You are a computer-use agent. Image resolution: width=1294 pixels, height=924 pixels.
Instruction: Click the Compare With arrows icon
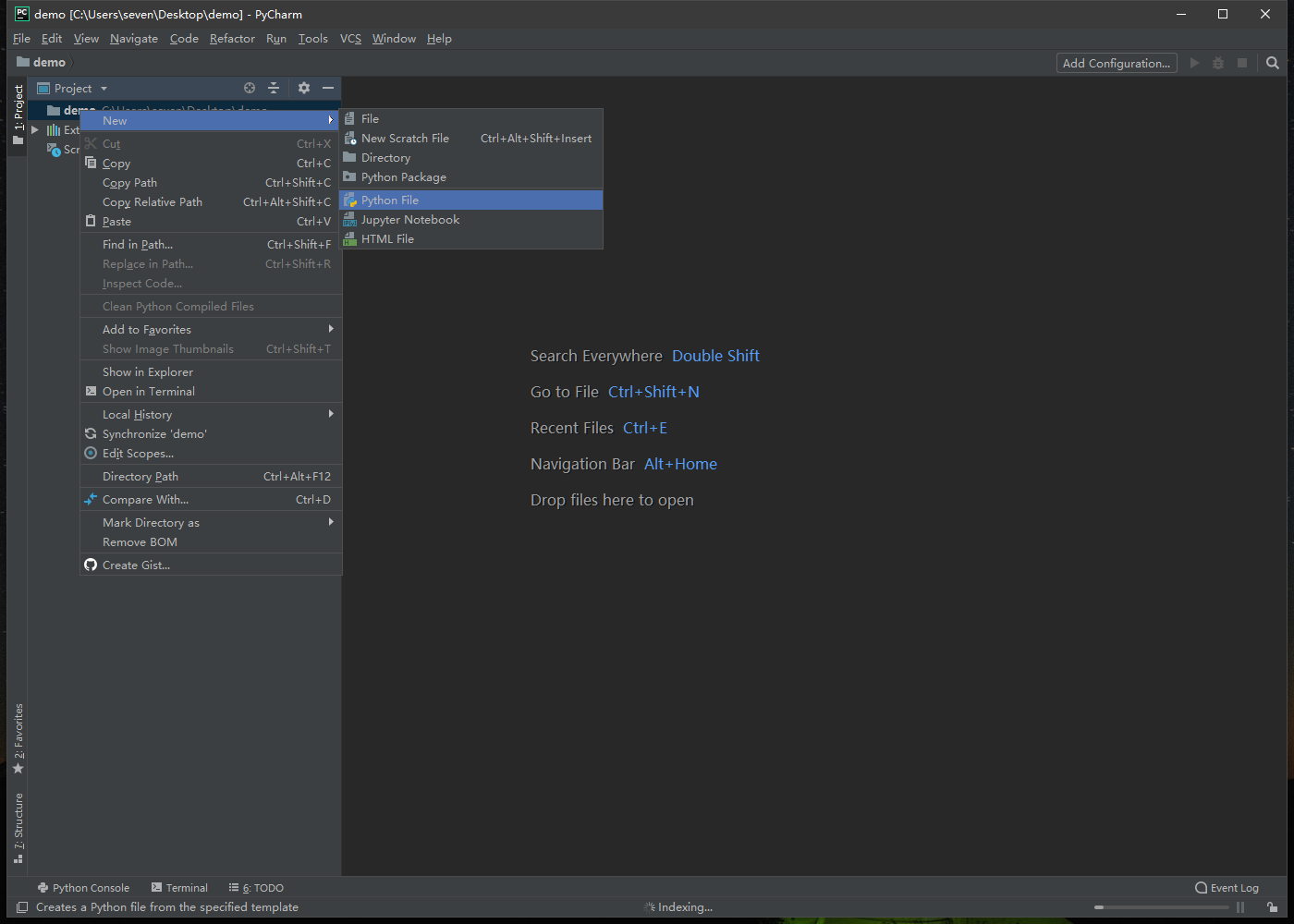pos(91,499)
